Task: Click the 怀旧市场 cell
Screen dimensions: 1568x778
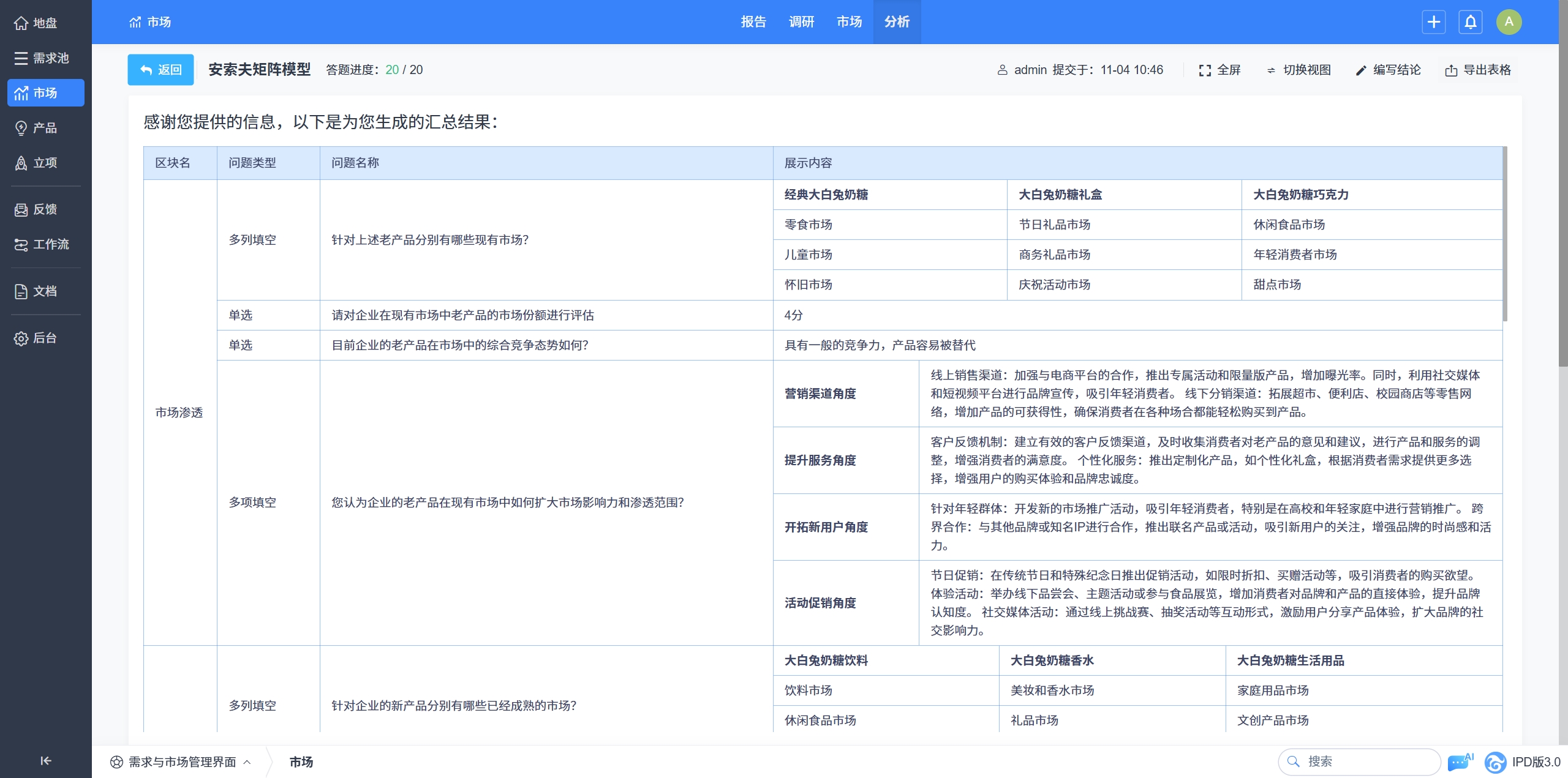Action: click(x=890, y=285)
